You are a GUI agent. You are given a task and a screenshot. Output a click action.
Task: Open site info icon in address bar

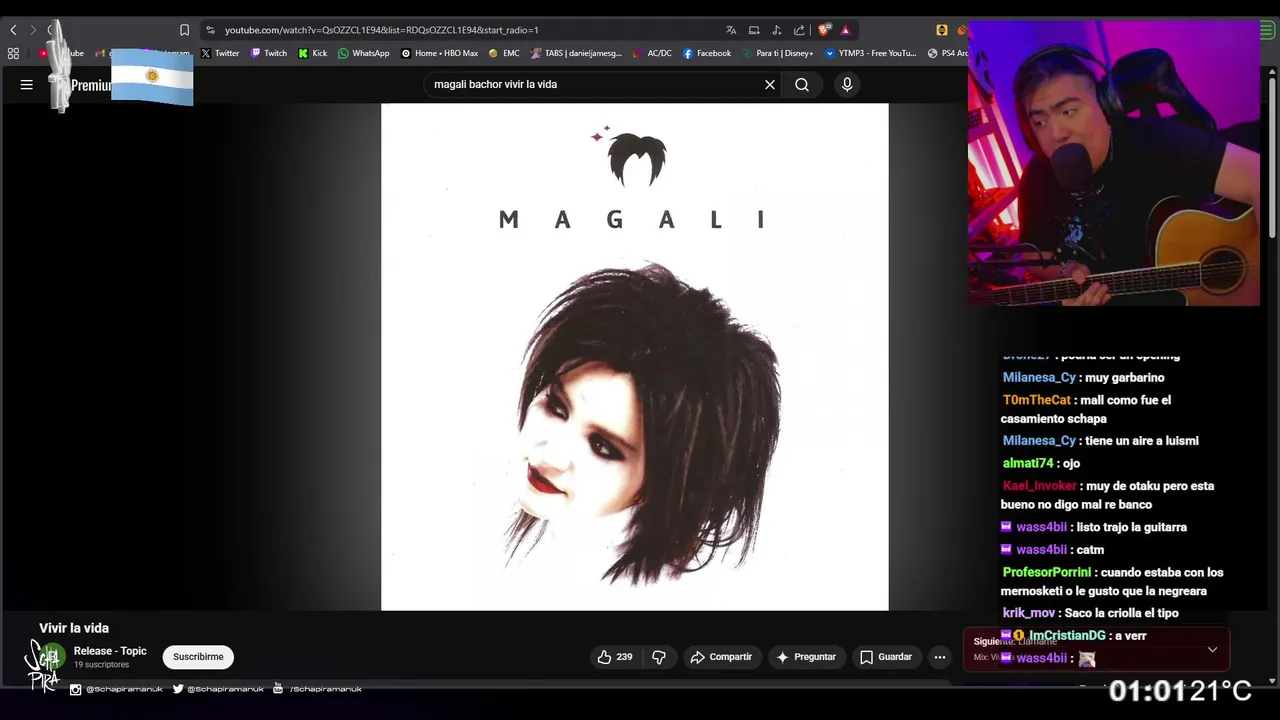pos(210,30)
